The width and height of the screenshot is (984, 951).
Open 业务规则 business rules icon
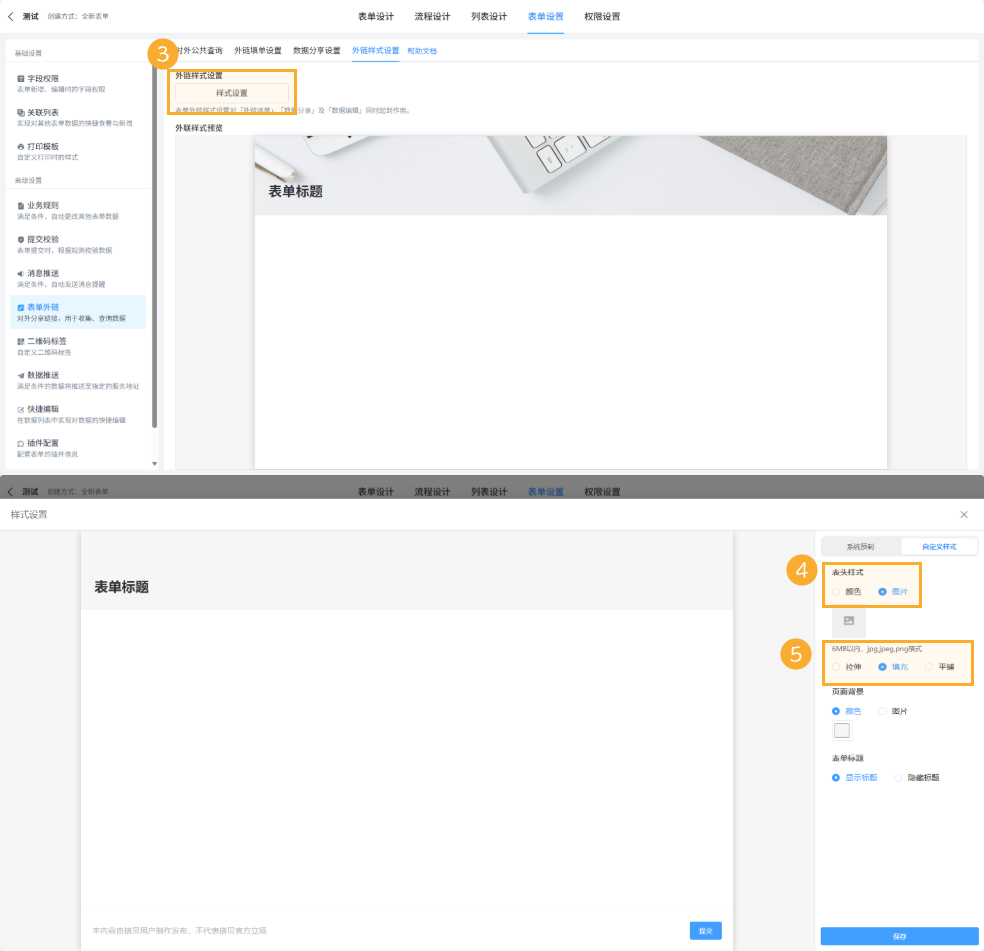coord(21,205)
